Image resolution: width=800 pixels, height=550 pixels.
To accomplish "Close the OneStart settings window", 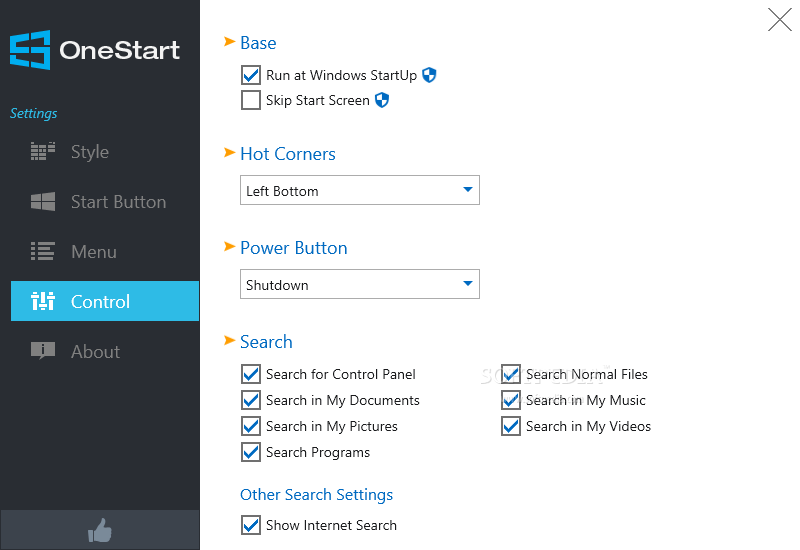I will click(780, 20).
